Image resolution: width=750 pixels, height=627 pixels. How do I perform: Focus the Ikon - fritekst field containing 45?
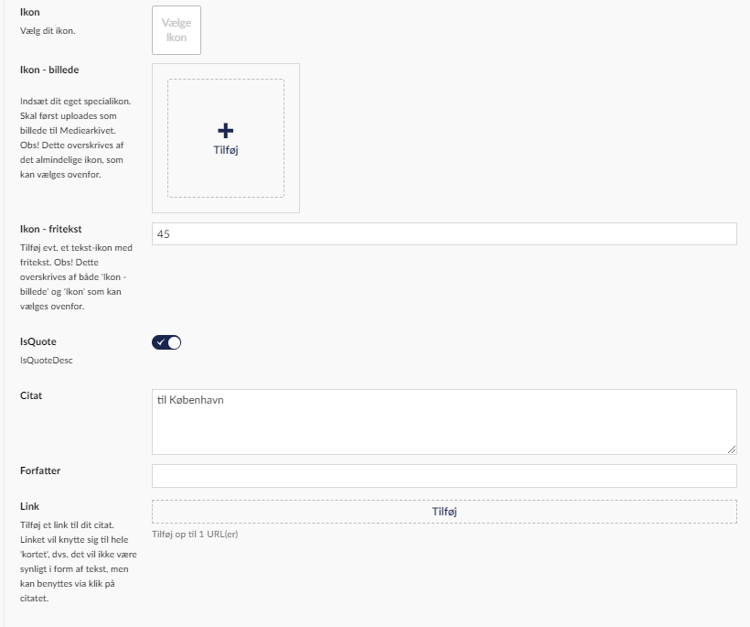[444, 234]
